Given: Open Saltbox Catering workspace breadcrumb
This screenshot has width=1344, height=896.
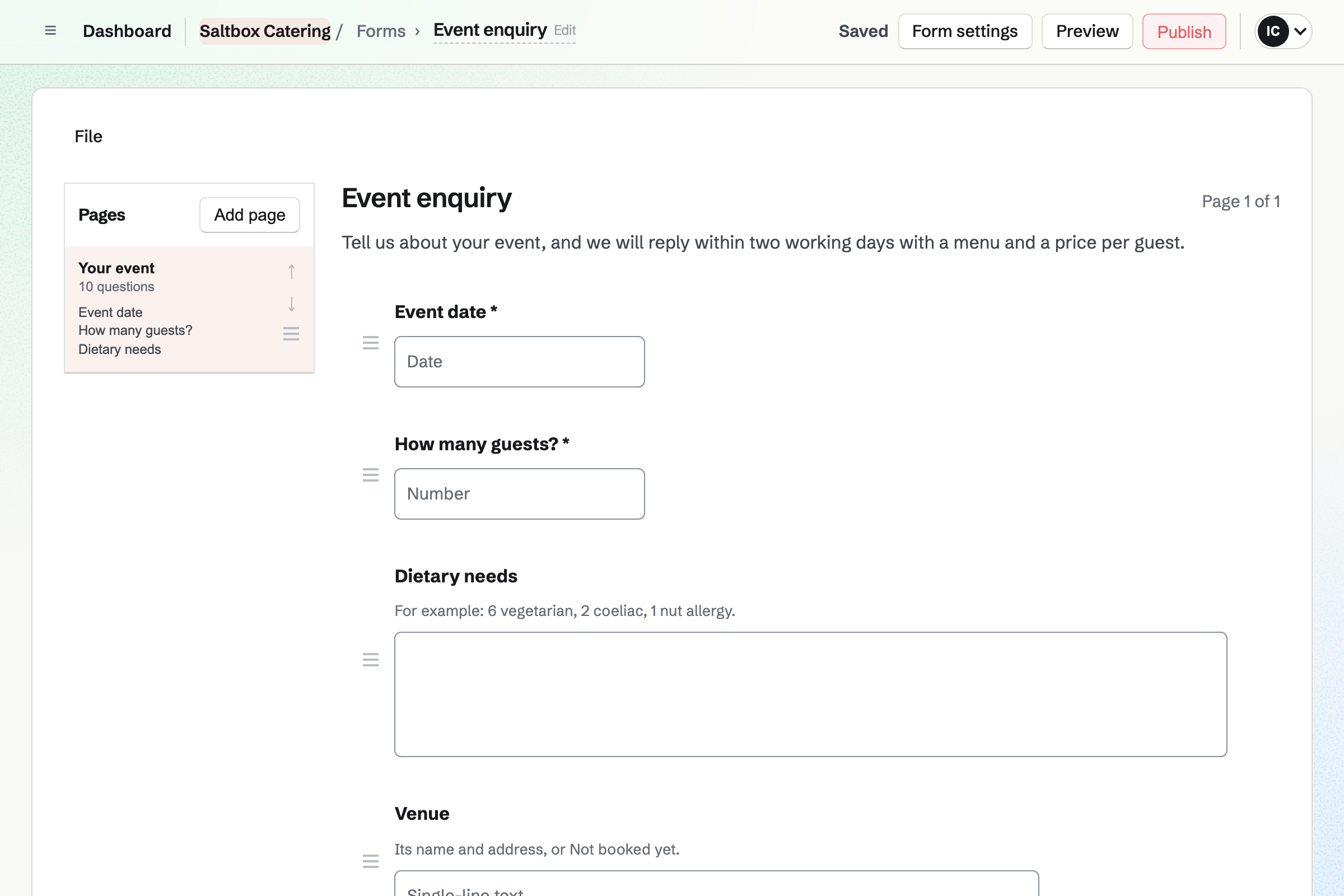Looking at the screenshot, I should 265,31.
